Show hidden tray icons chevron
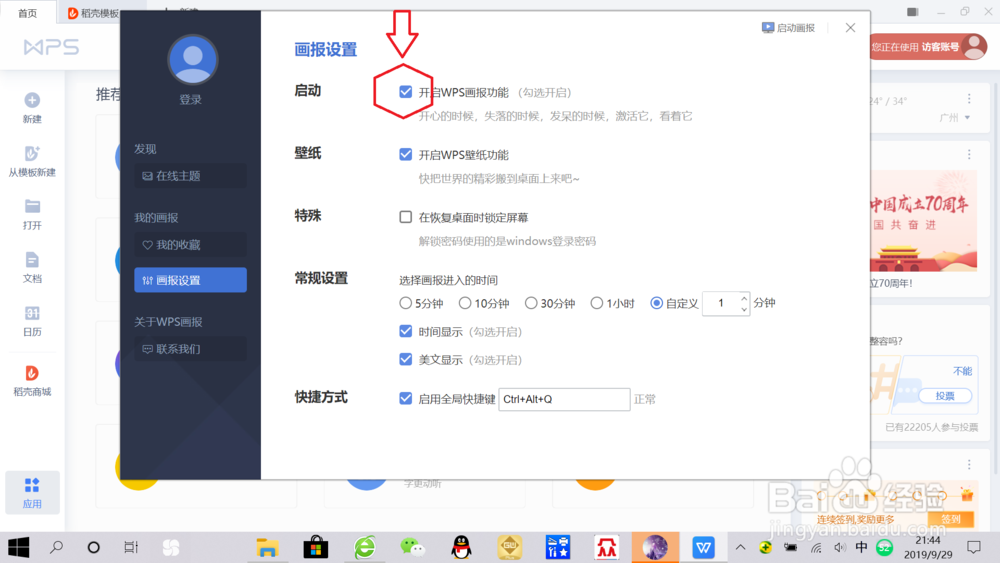1000x563 pixels. coord(740,547)
